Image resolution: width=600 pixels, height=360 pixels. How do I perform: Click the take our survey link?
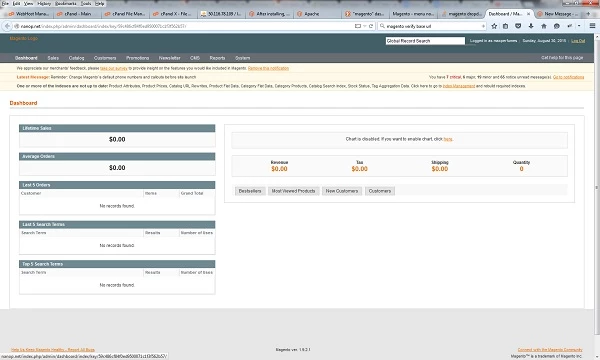click(114, 68)
